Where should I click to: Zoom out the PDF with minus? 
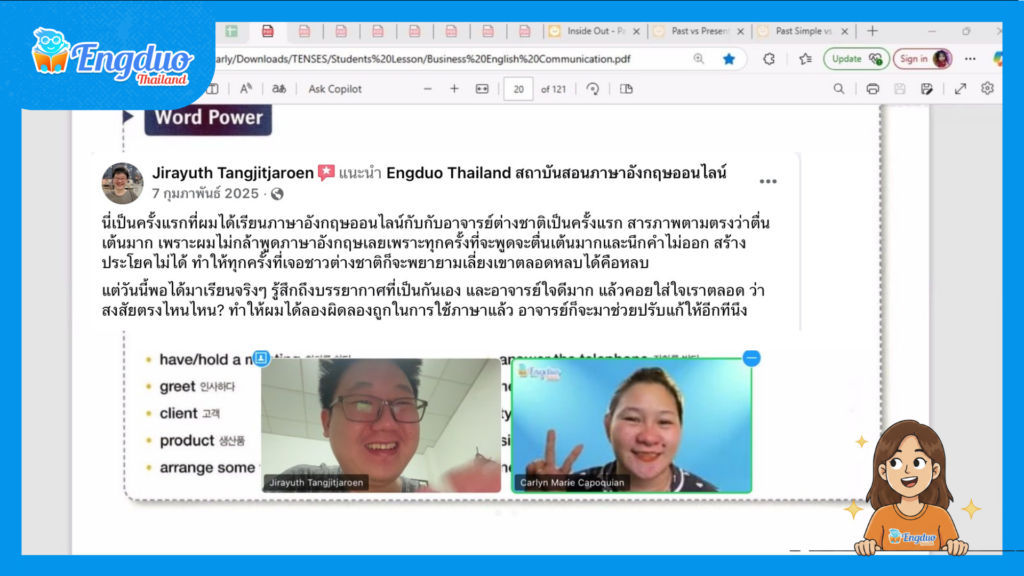(x=428, y=89)
